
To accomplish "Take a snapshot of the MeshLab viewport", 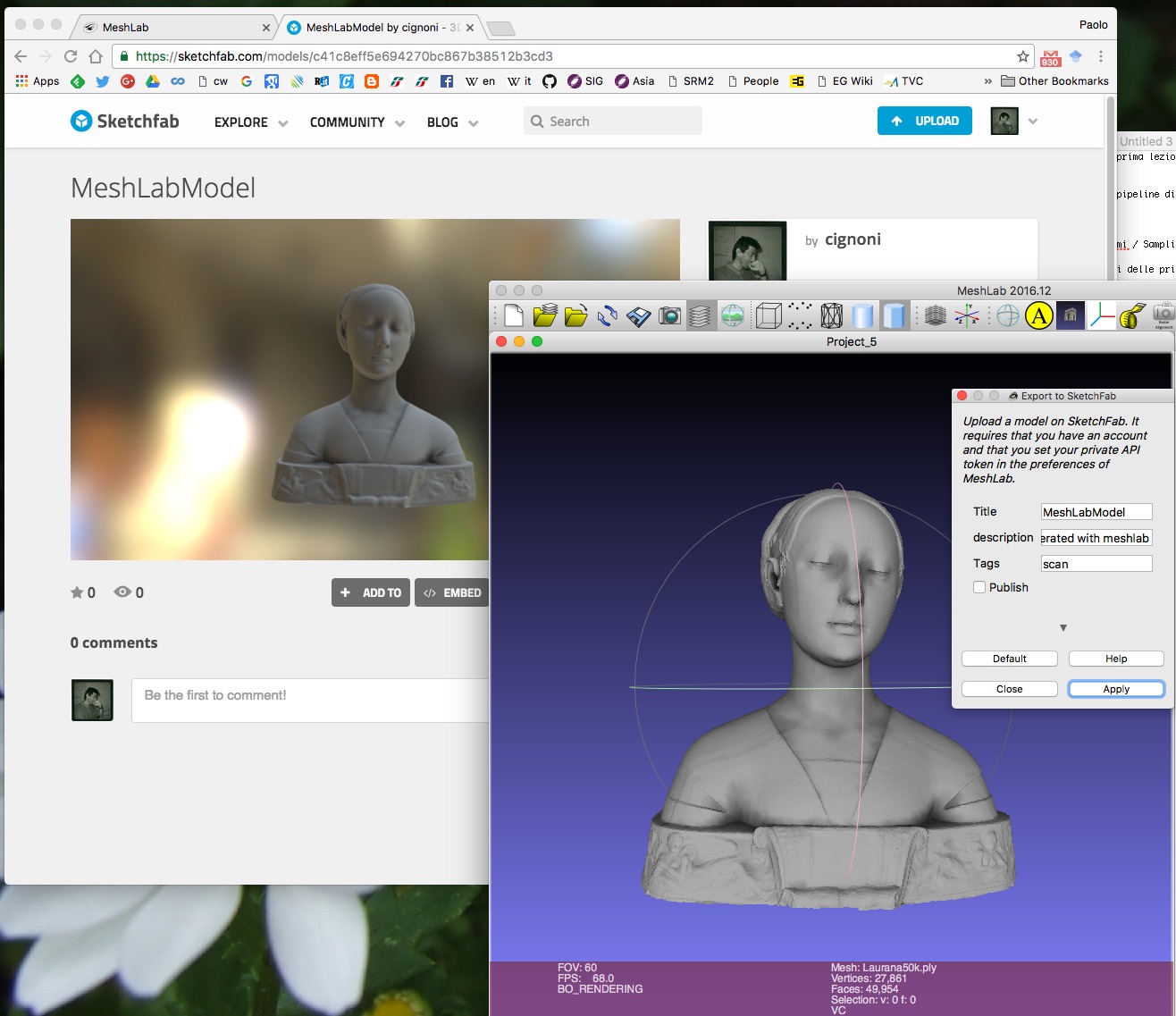I will click(668, 315).
